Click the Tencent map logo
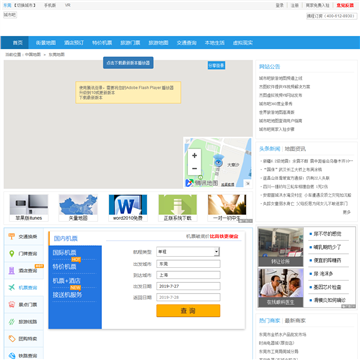The width and height of the screenshot is (360, 360). pyautogui.click(x=202, y=183)
